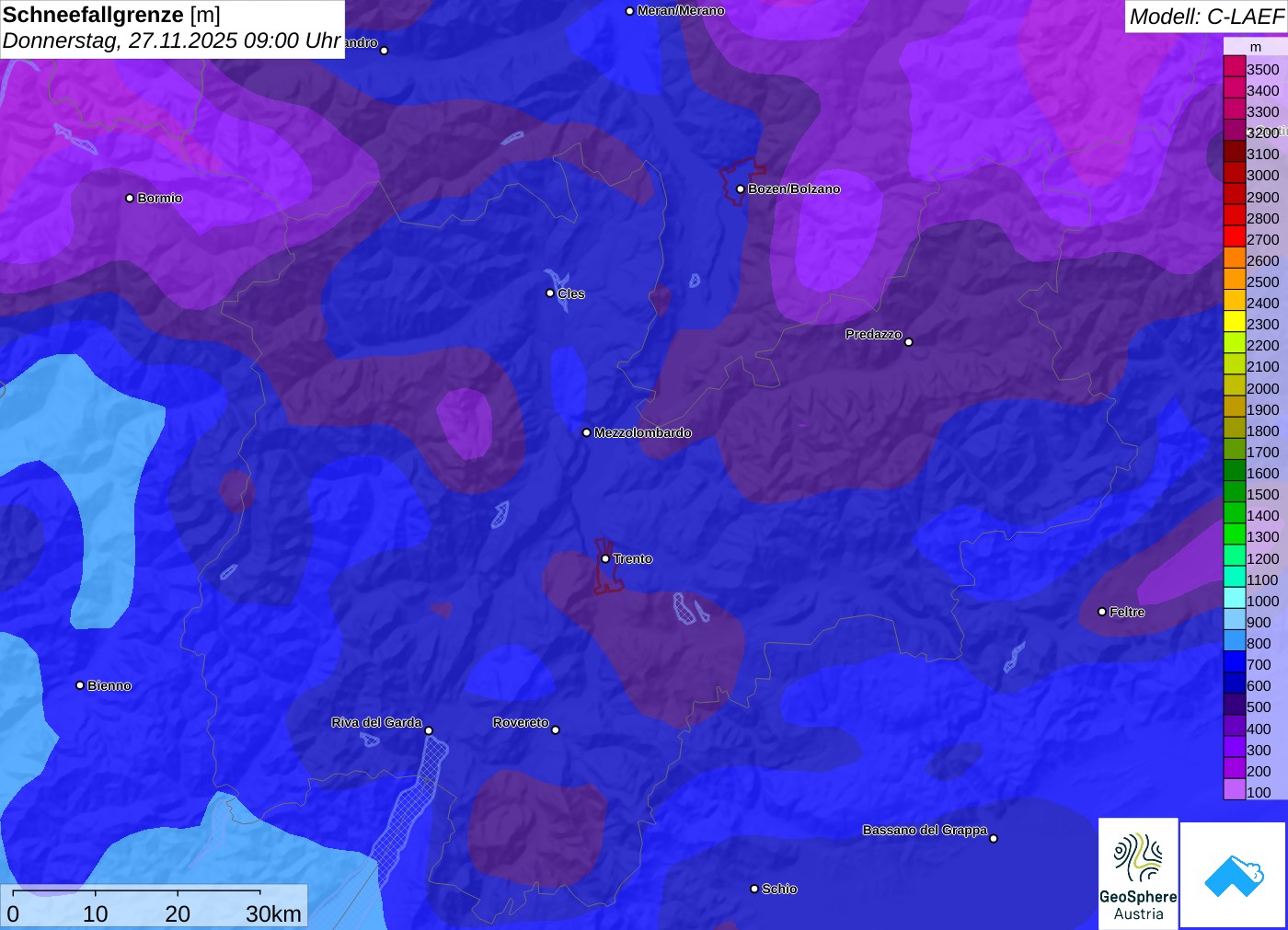Click the blue cloud app logo
Image resolution: width=1288 pixels, height=930 pixels.
[1234, 875]
